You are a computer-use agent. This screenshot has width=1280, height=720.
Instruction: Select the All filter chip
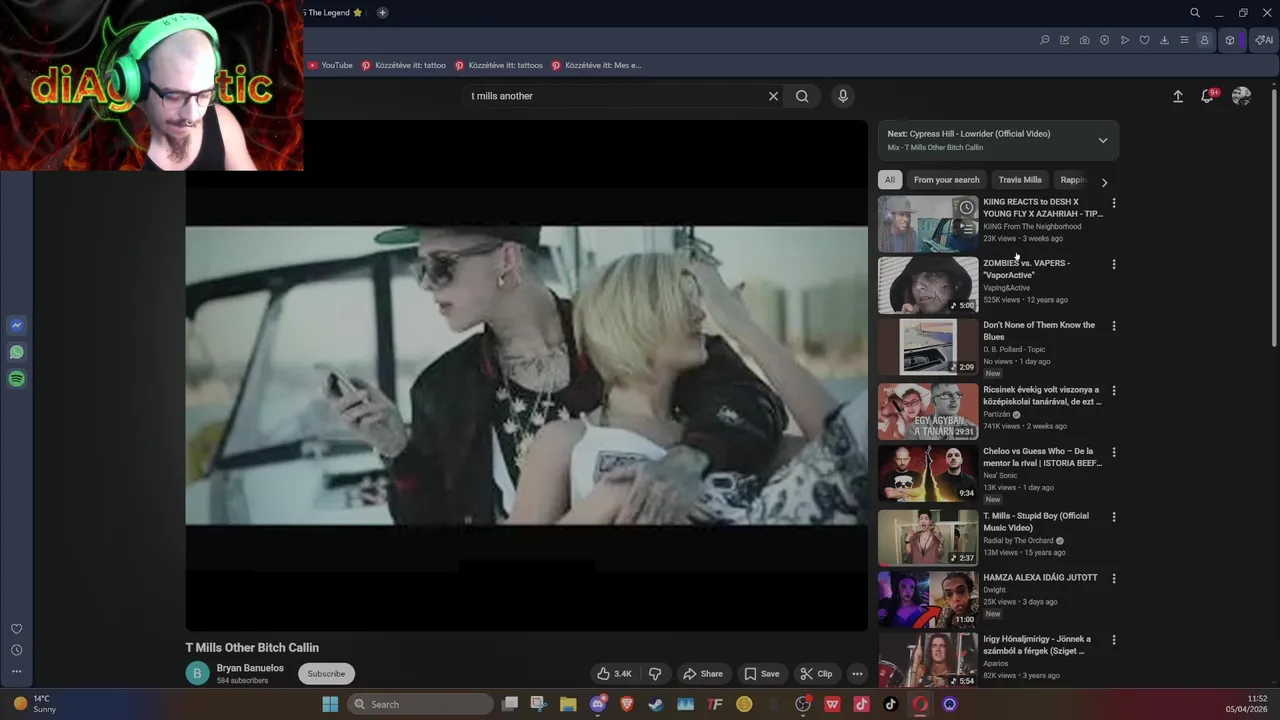889,180
